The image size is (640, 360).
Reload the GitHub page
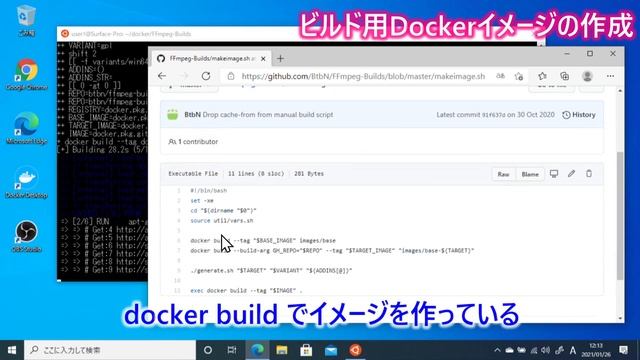tap(206, 76)
